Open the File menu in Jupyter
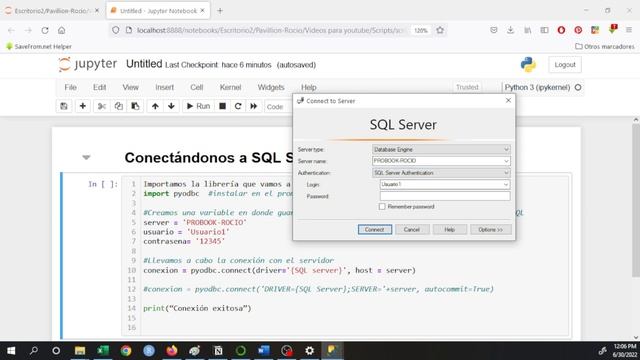This screenshot has height=360, width=640. pyautogui.click(x=70, y=87)
